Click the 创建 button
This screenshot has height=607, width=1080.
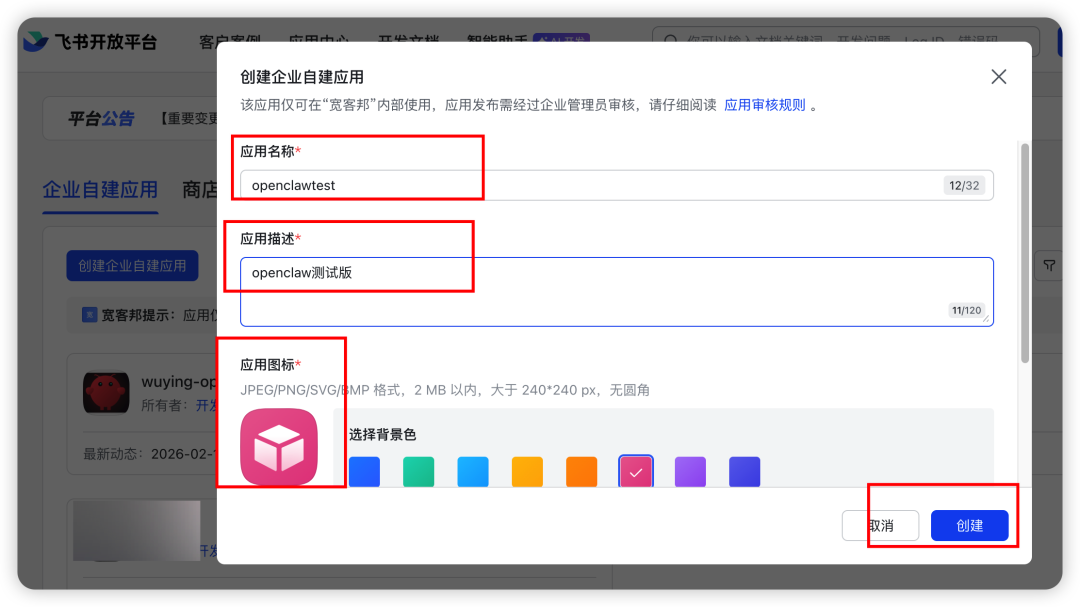(970, 525)
